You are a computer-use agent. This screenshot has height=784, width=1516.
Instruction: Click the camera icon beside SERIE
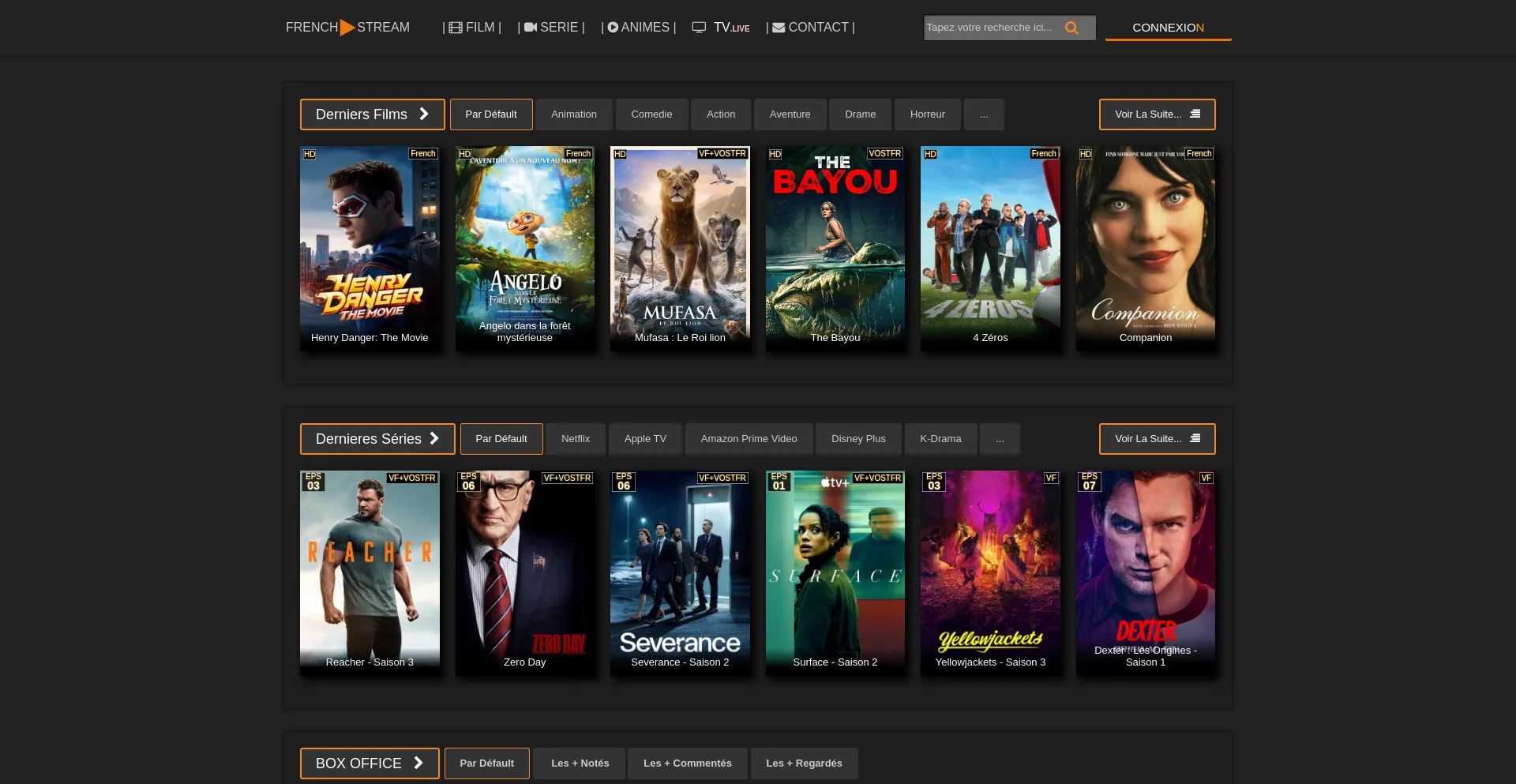pos(531,28)
